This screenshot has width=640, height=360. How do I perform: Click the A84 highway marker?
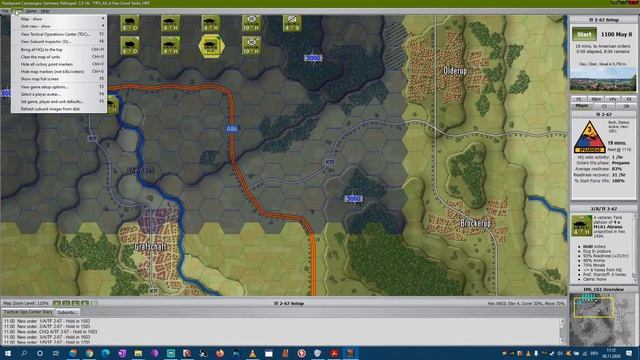232,129
